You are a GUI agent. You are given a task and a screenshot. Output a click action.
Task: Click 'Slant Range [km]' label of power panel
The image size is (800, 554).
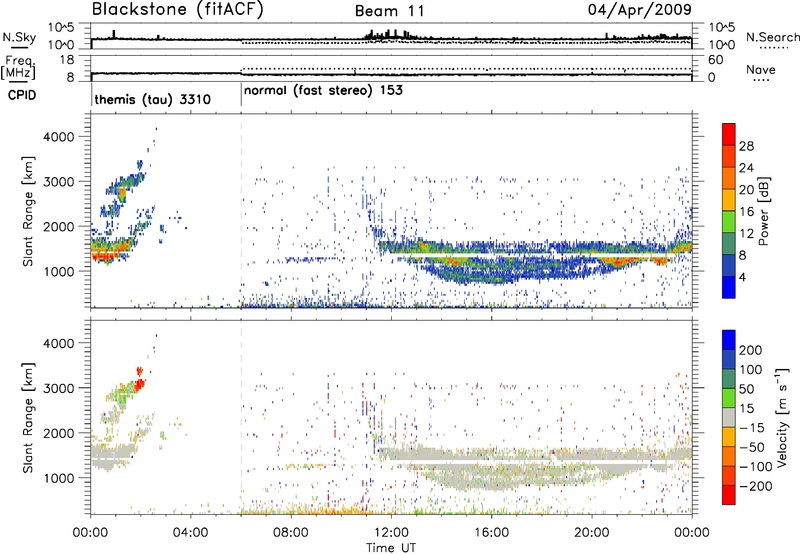(28, 211)
